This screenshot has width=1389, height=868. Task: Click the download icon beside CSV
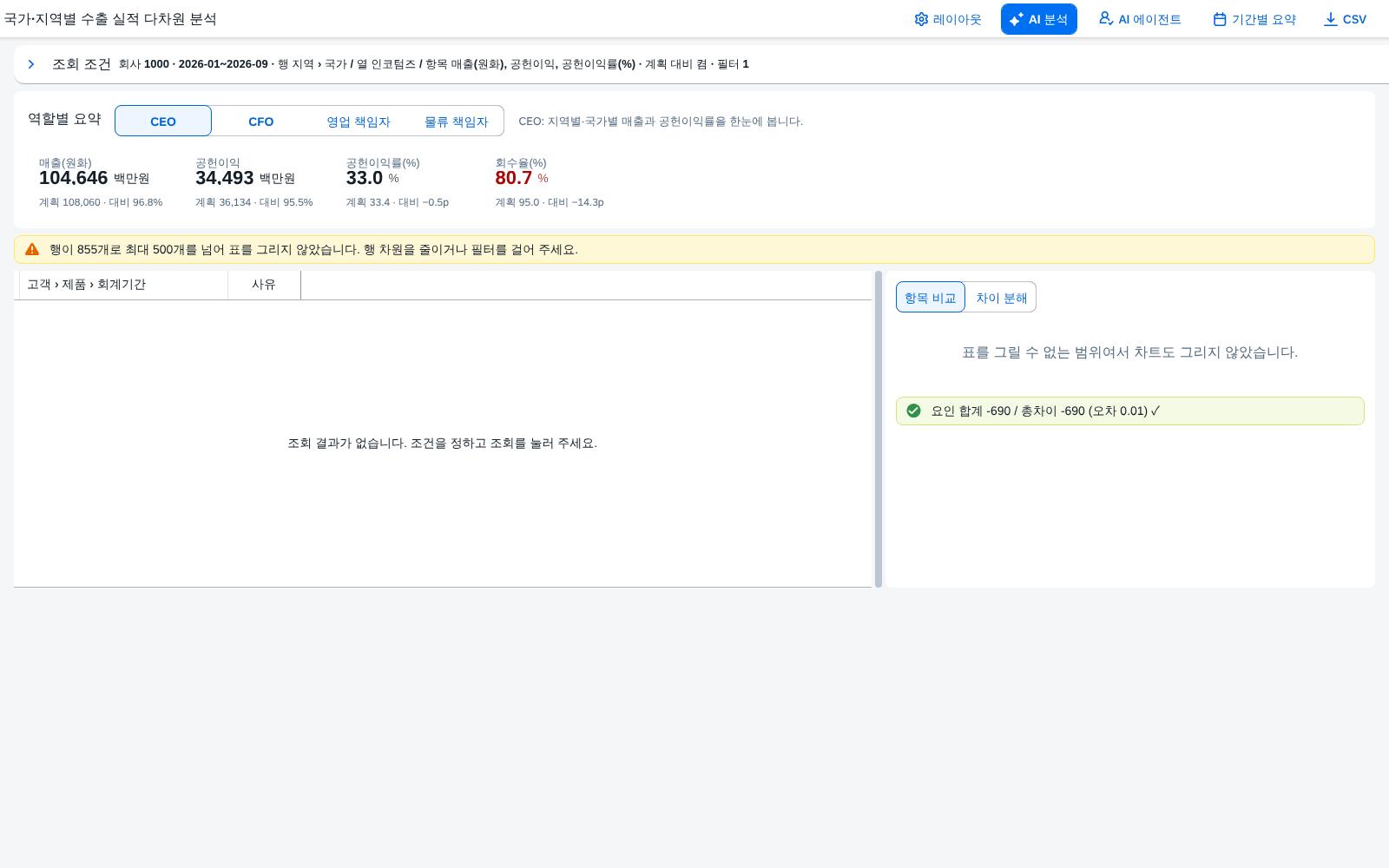click(x=1330, y=19)
